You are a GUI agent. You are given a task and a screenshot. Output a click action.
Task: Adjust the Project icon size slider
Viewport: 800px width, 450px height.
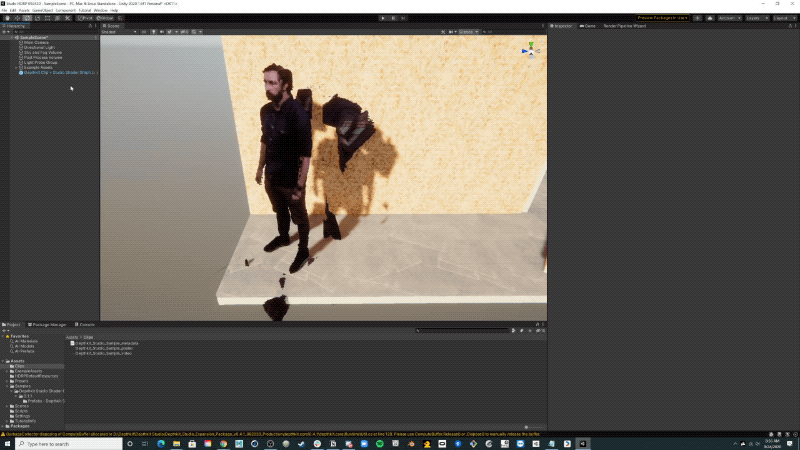(x=527, y=428)
